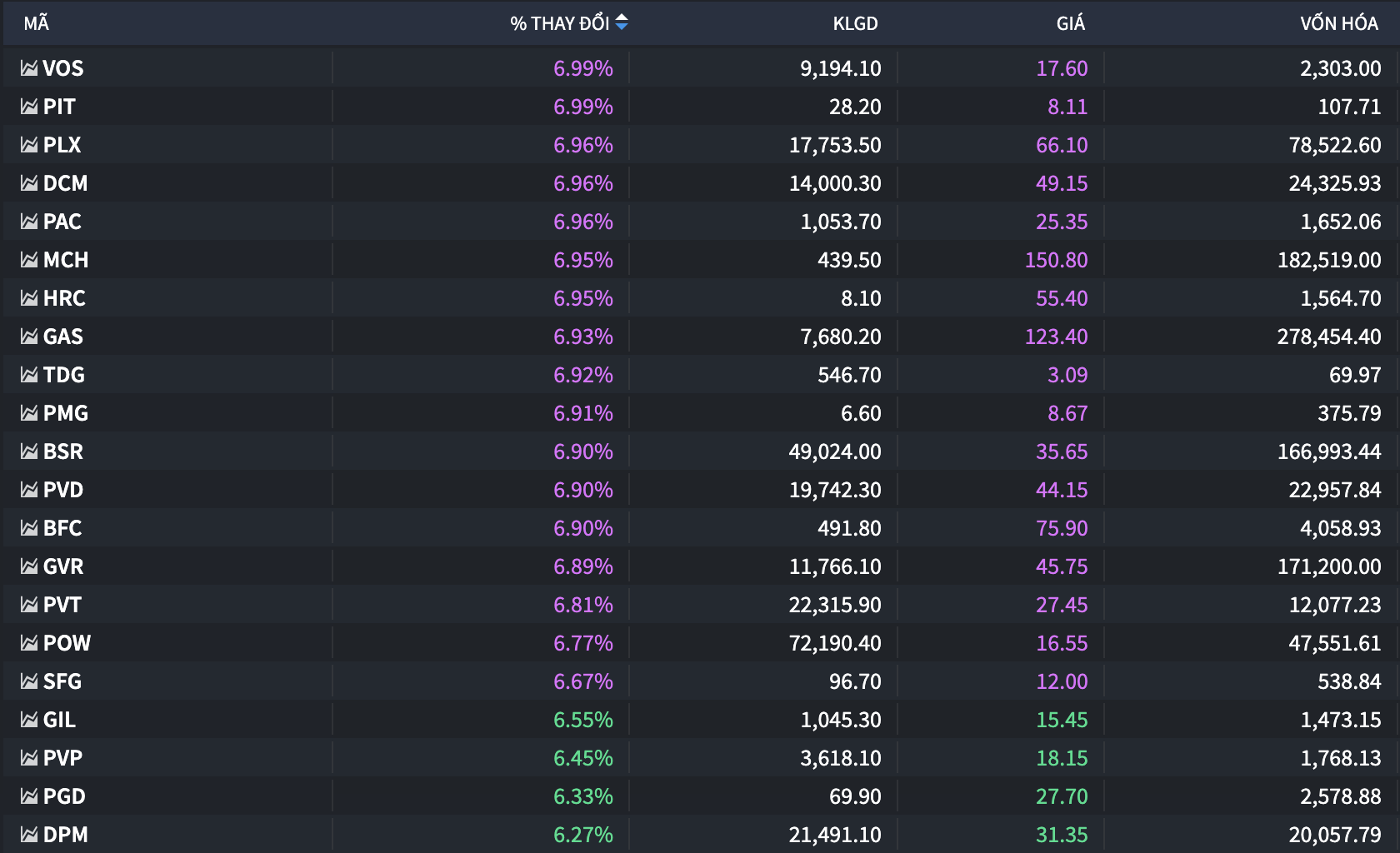This screenshot has height=853, width=1400.
Task: Select the HRC ticker symbol
Action: (64, 298)
